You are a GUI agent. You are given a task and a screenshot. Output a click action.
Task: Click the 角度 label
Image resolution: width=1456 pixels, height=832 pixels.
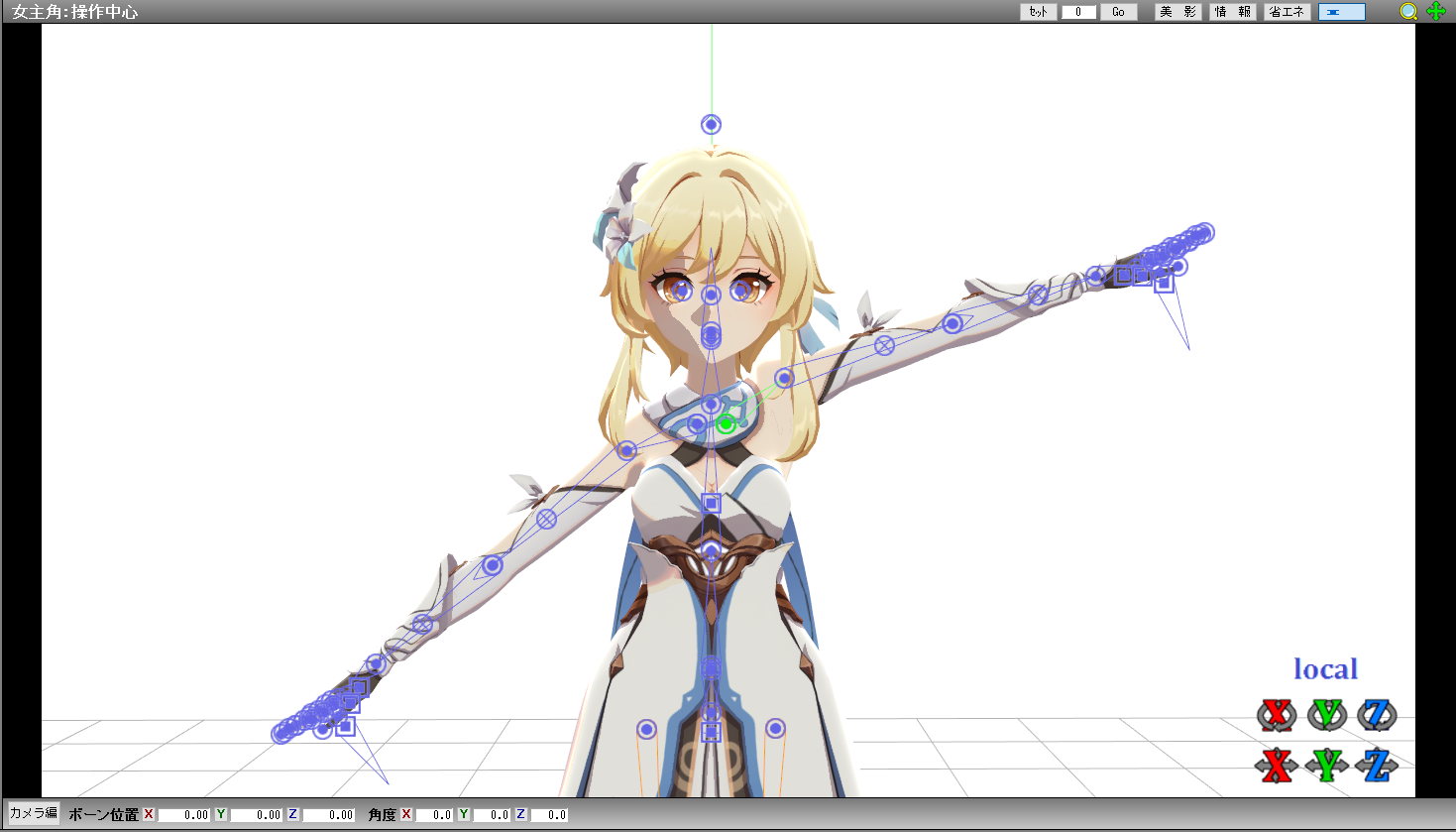pos(383,815)
